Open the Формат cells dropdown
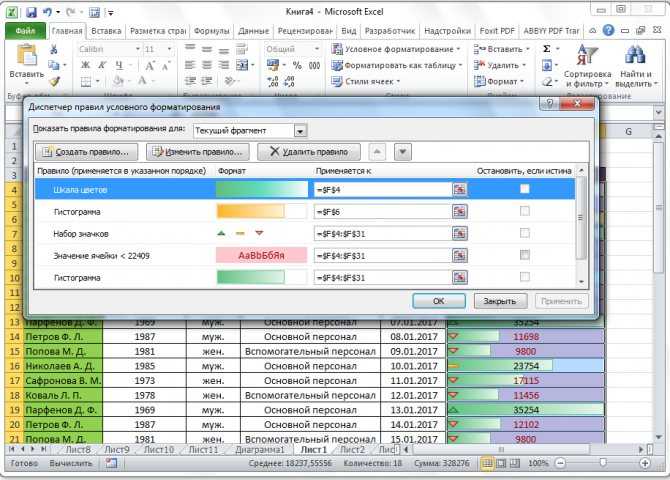This screenshot has width=670, height=480. [499, 81]
